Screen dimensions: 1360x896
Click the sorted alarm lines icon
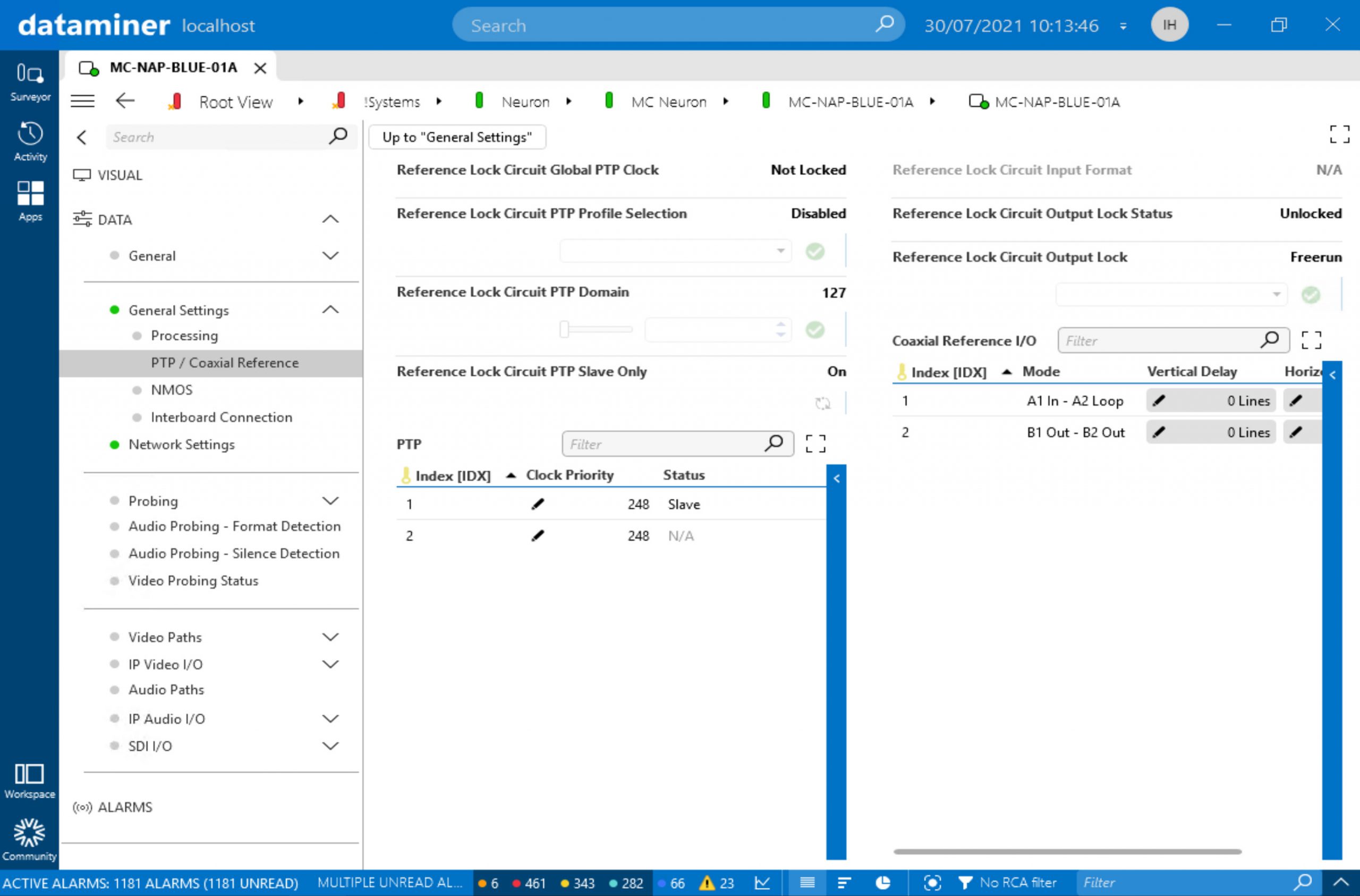844,883
